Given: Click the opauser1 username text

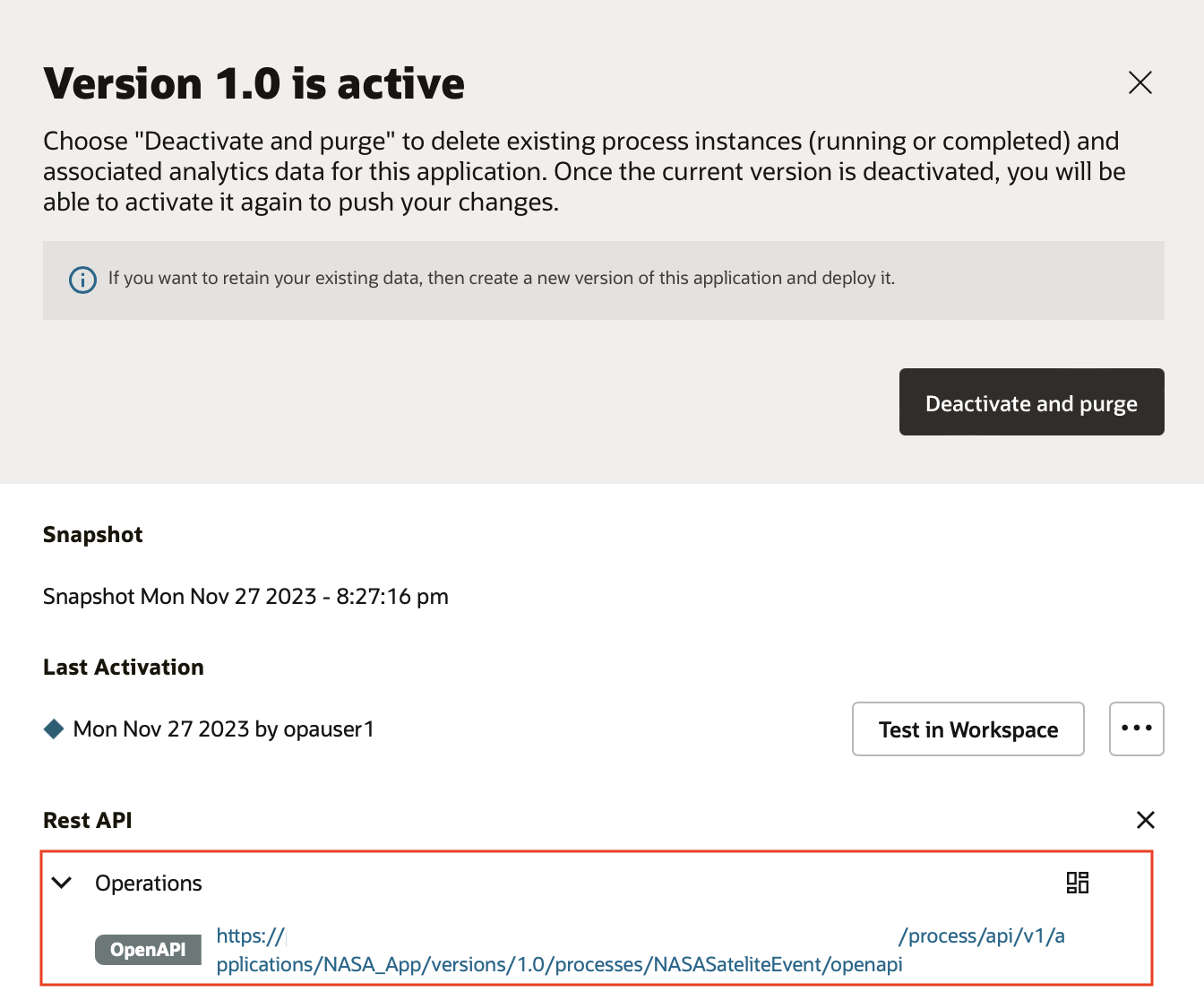Looking at the screenshot, I should [x=328, y=728].
